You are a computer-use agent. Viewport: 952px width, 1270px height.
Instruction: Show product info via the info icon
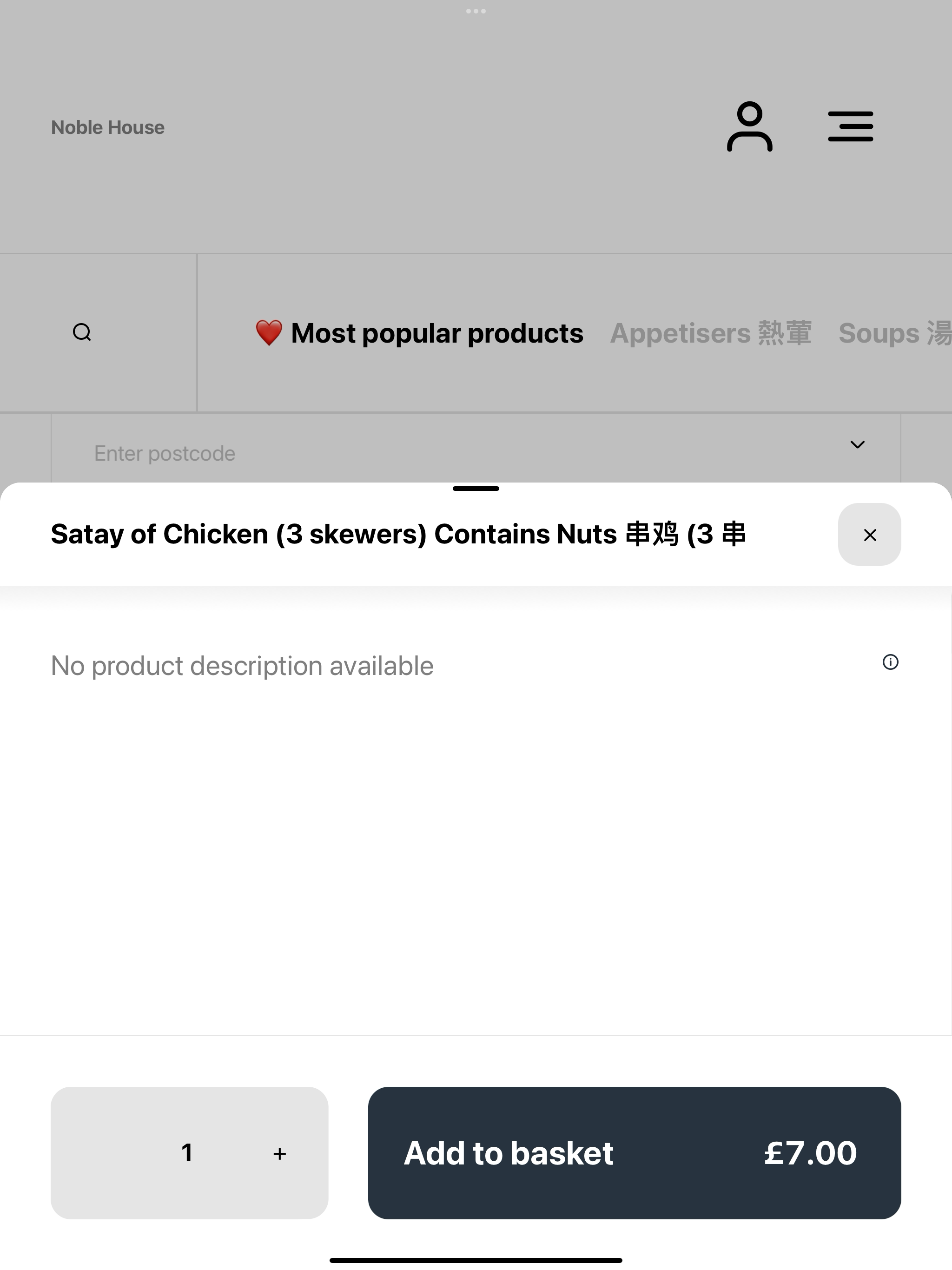pyautogui.click(x=890, y=662)
